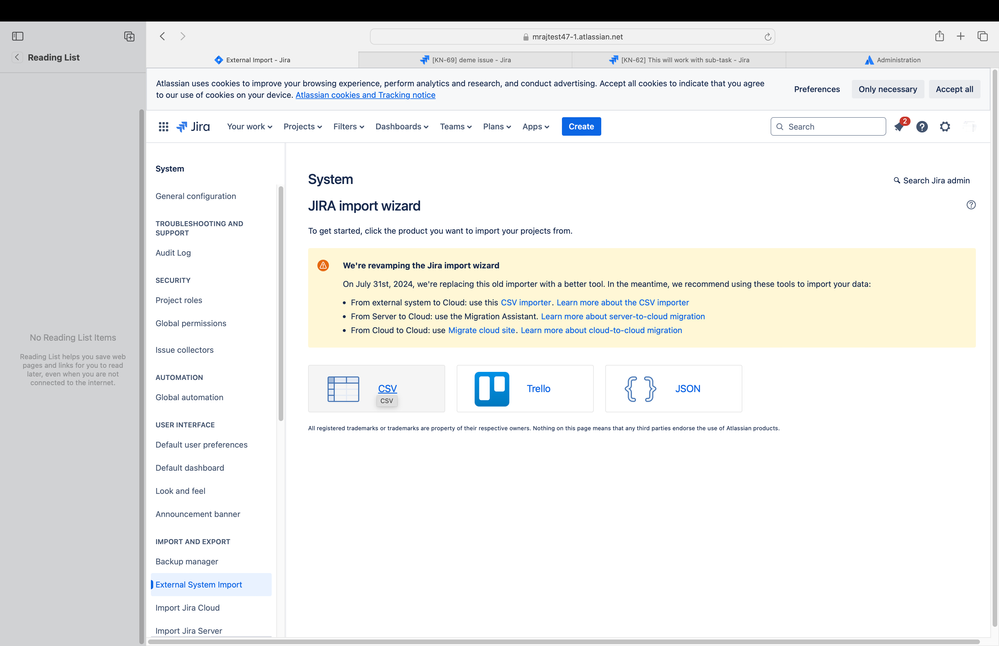Screen dimensions: 999x646
Task: Click the back chevron next to Reading List
Action: pyautogui.click(x=17, y=57)
